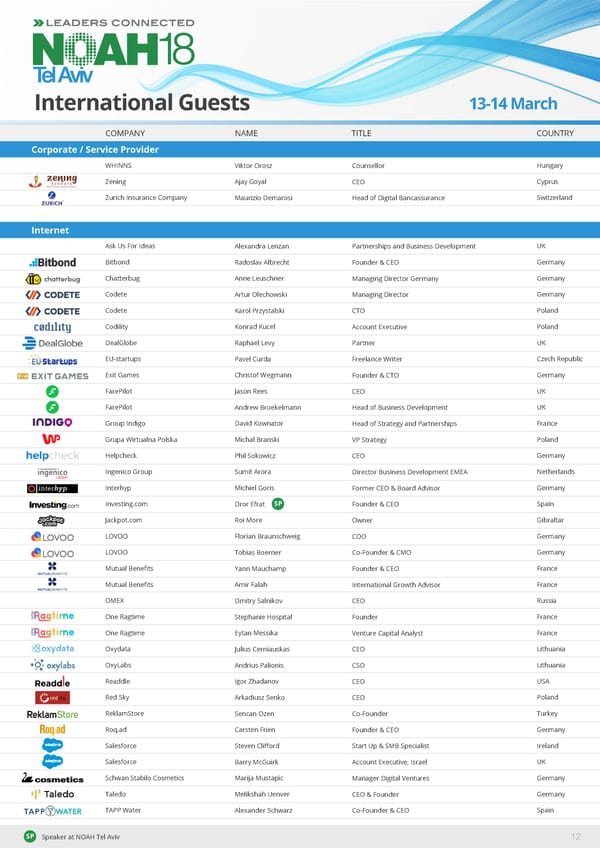600x848 pixels.
Task: Click the Chatterbug logo
Action: tap(52, 278)
